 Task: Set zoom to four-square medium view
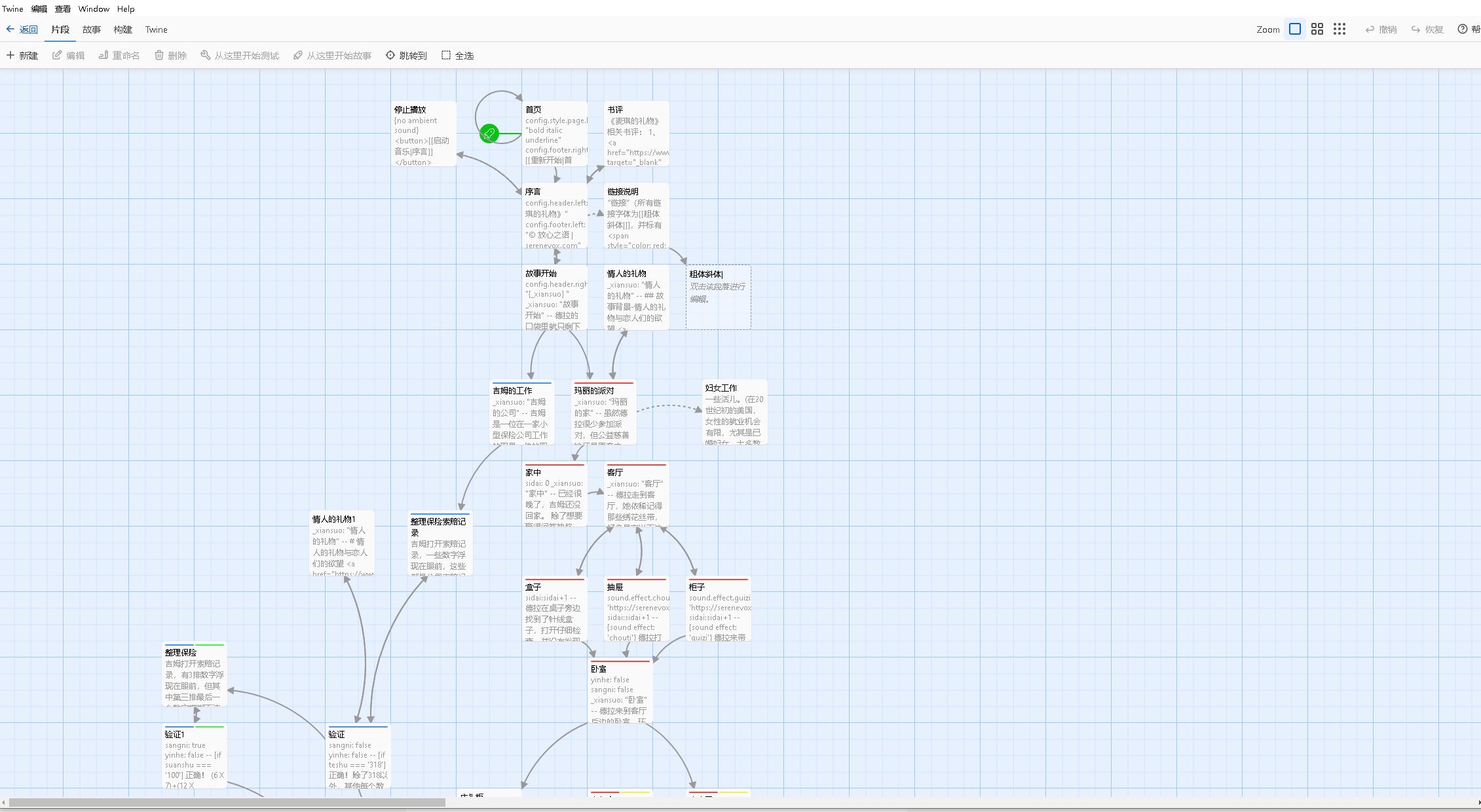point(1317,29)
